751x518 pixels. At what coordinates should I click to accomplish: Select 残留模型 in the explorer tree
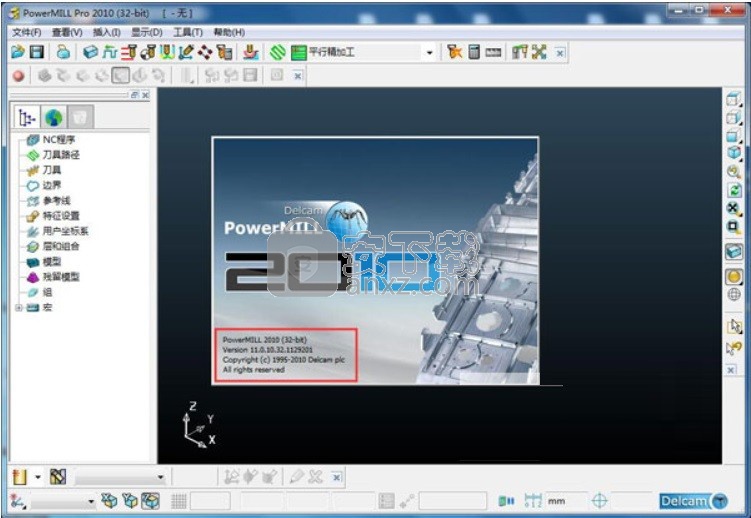pyautogui.click(x=61, y=277)
